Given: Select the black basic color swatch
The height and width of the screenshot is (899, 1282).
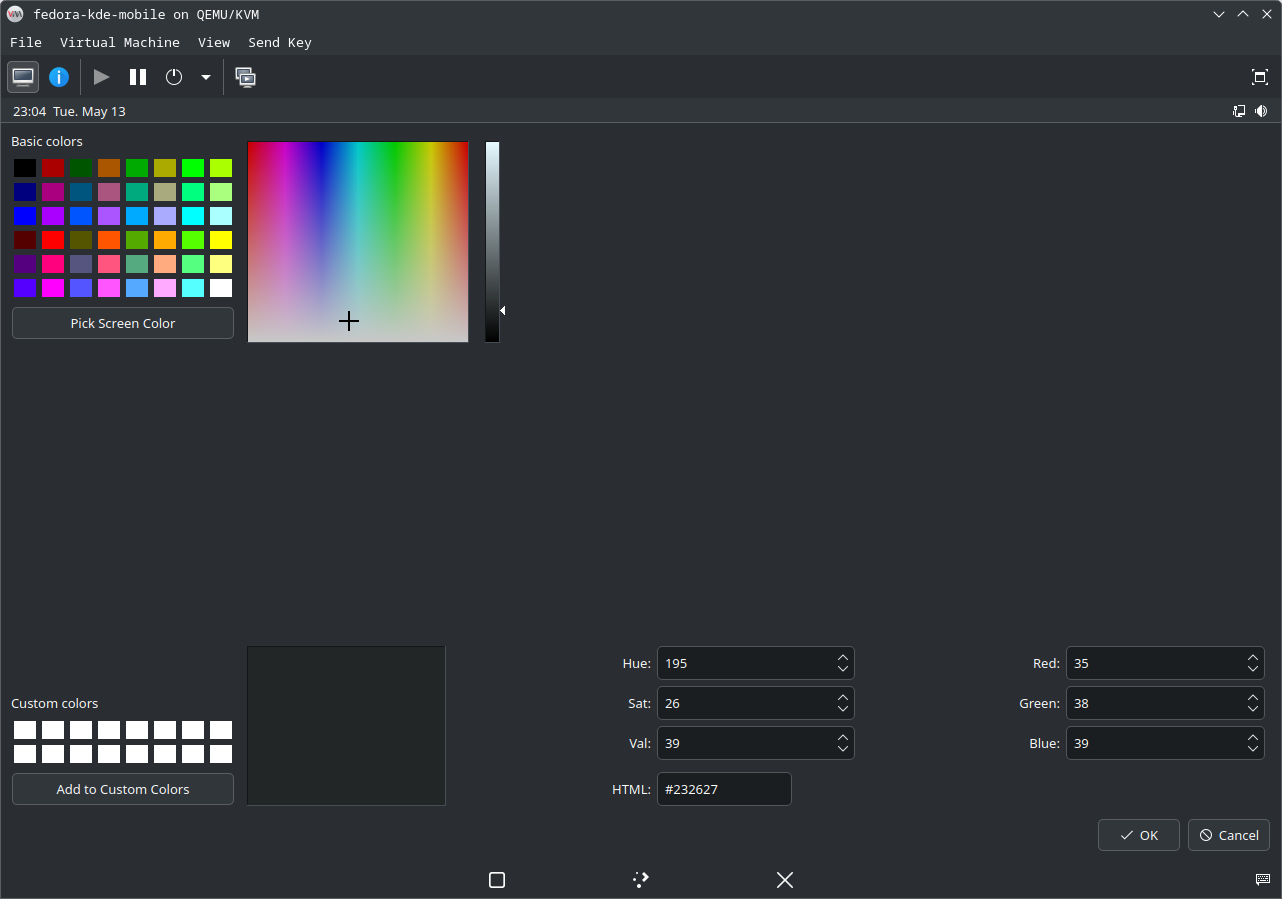Looking at the screenshot, I should point(25,168).
